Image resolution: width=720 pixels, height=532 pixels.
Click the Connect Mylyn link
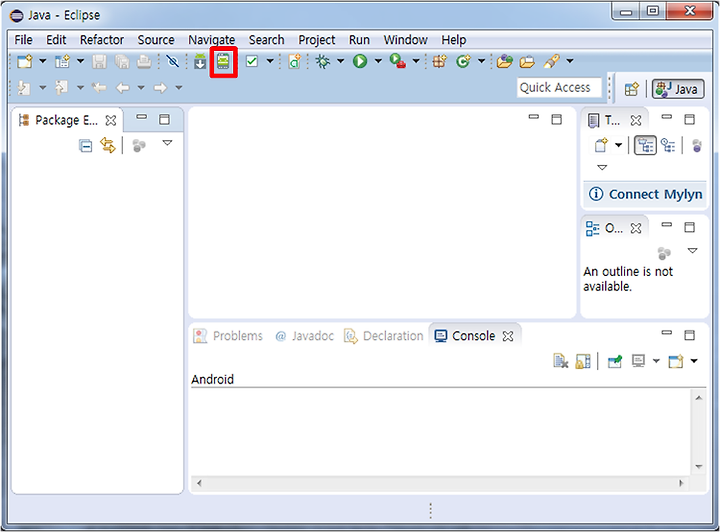click(x=655, y=194)
